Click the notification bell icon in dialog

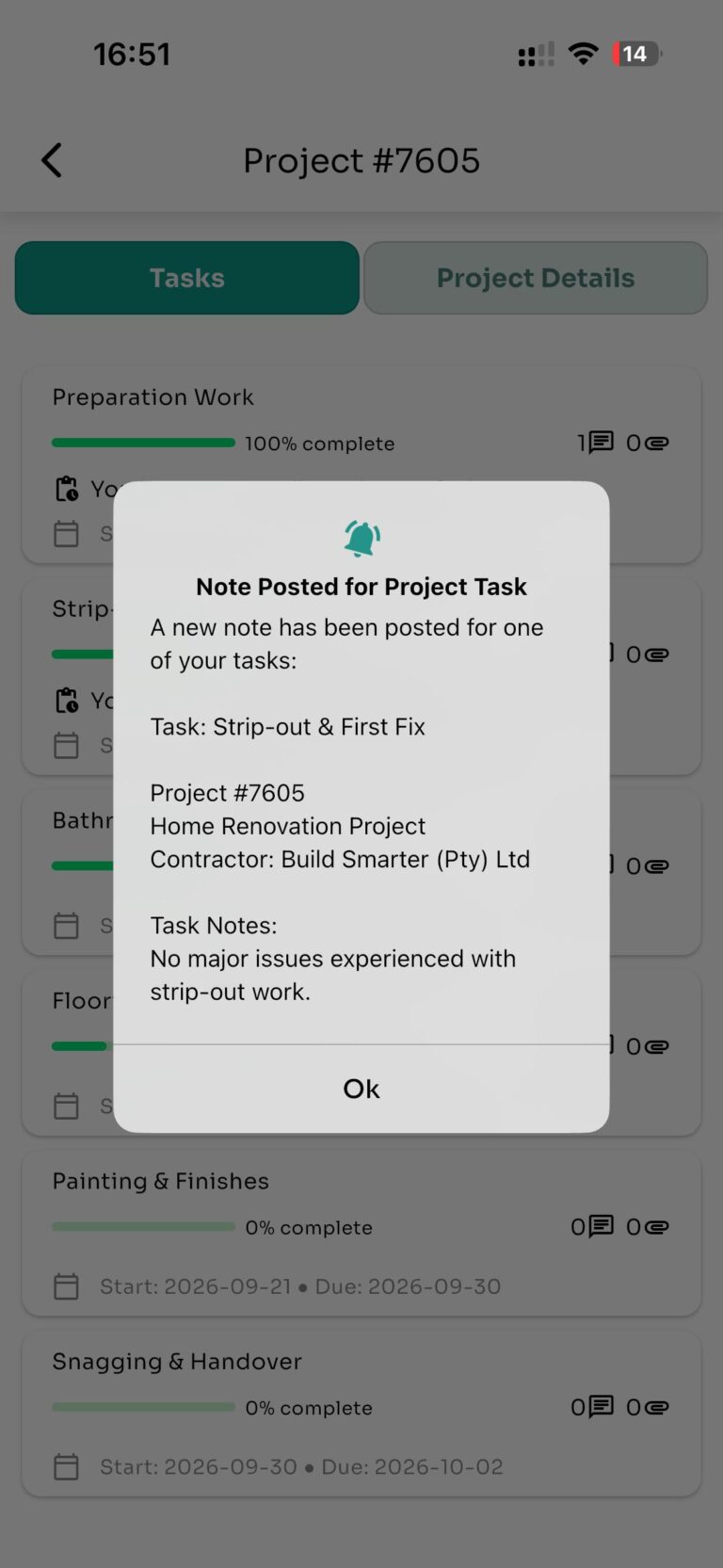coord(361,539)
